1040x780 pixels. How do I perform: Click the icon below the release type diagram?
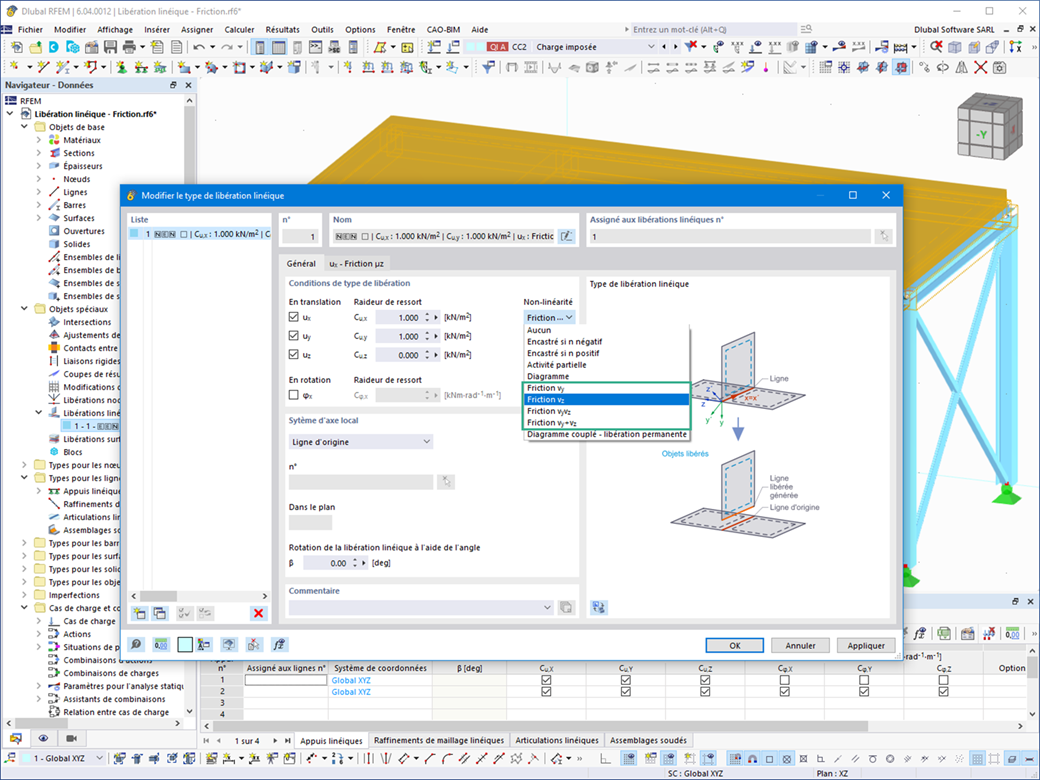click(x=599, y=607)
